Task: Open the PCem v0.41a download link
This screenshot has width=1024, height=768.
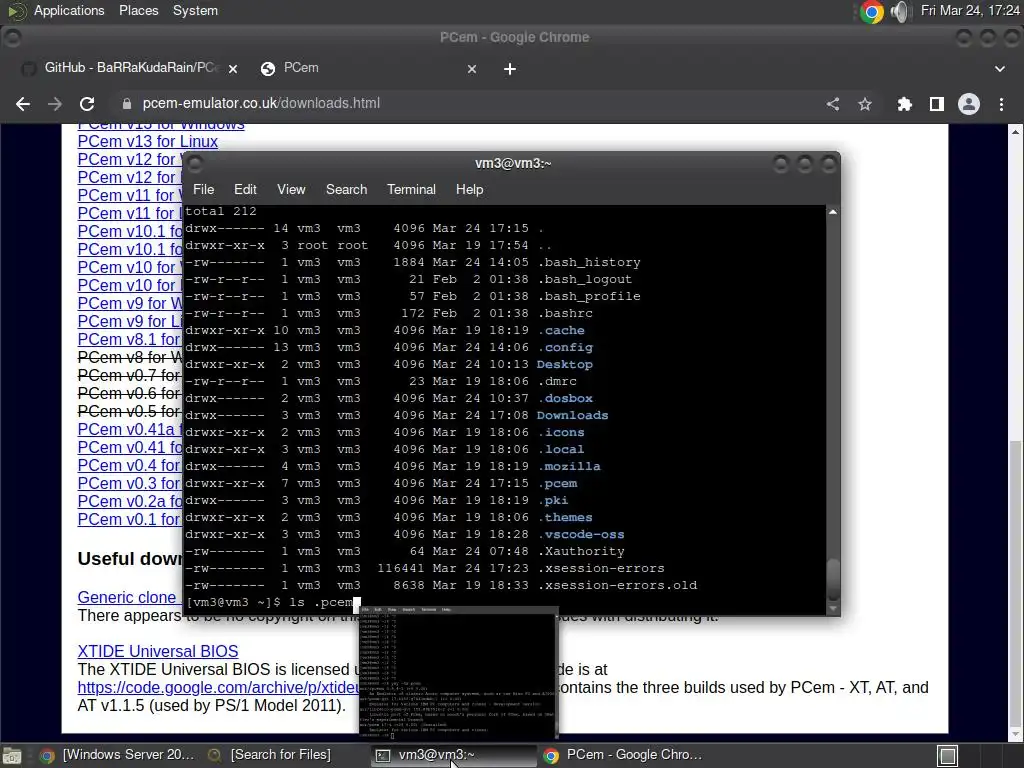Action: (x=129, y=430)
